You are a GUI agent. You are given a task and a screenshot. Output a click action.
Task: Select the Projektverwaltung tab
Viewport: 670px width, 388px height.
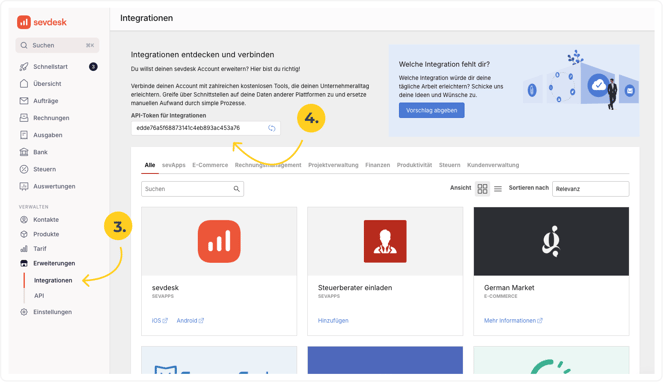tap(333, 165)
